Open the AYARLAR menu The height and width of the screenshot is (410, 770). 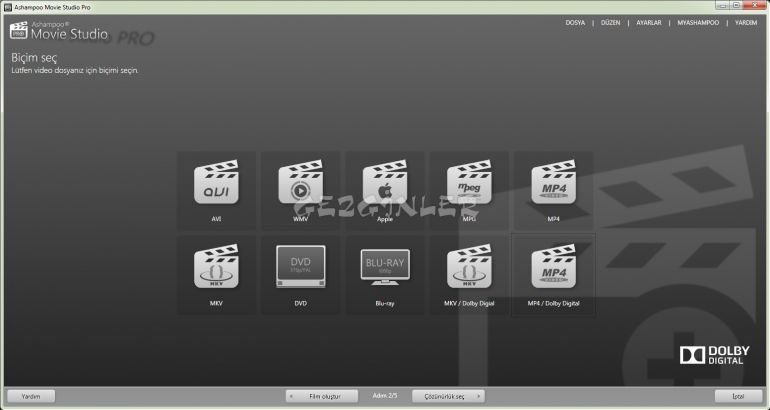pos(649,23)
